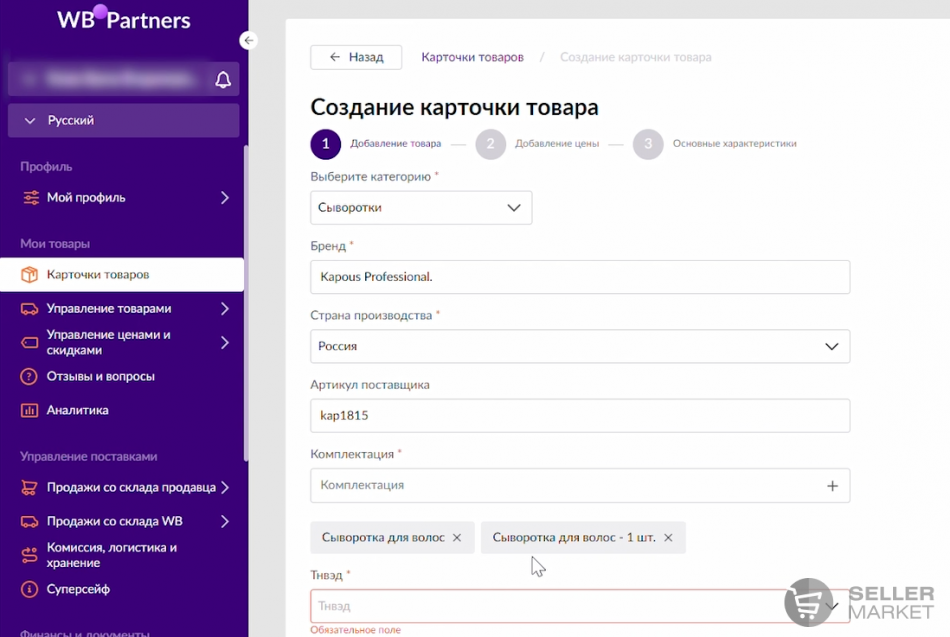Click the Аналитика chart icon
Viewport: 950px width, 637px height.
(x=29, y=410)
